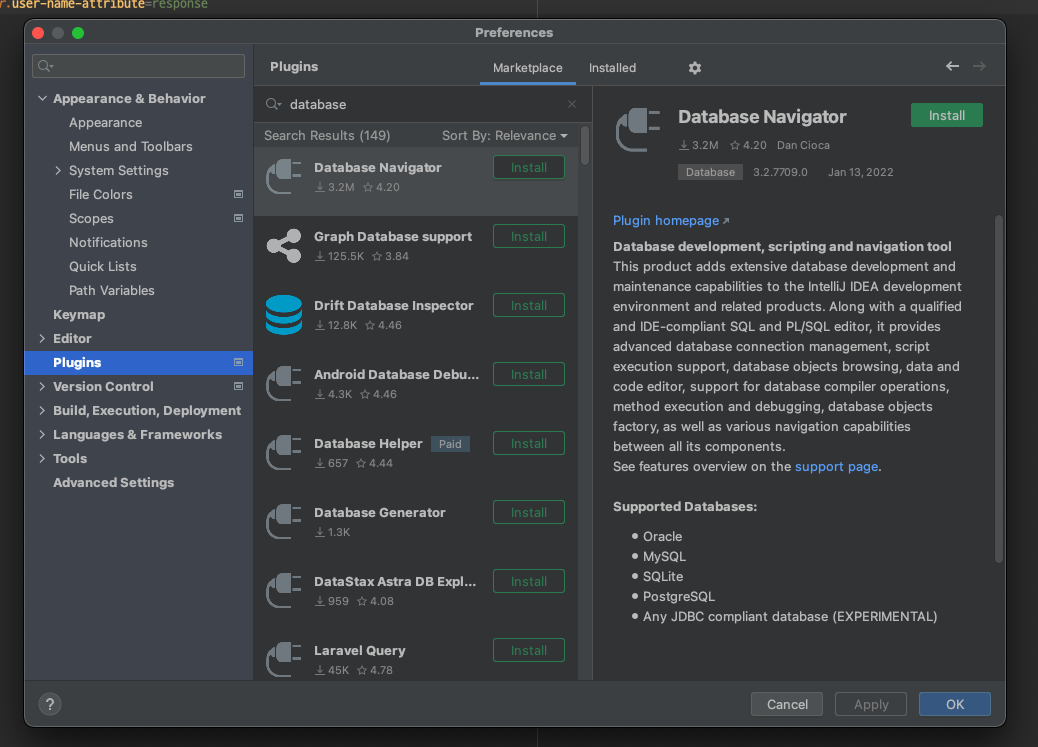Switch to the Marketplace tab
This screenshot has height=747, width=1038.
pyautogui.click(x=528, y=68)
